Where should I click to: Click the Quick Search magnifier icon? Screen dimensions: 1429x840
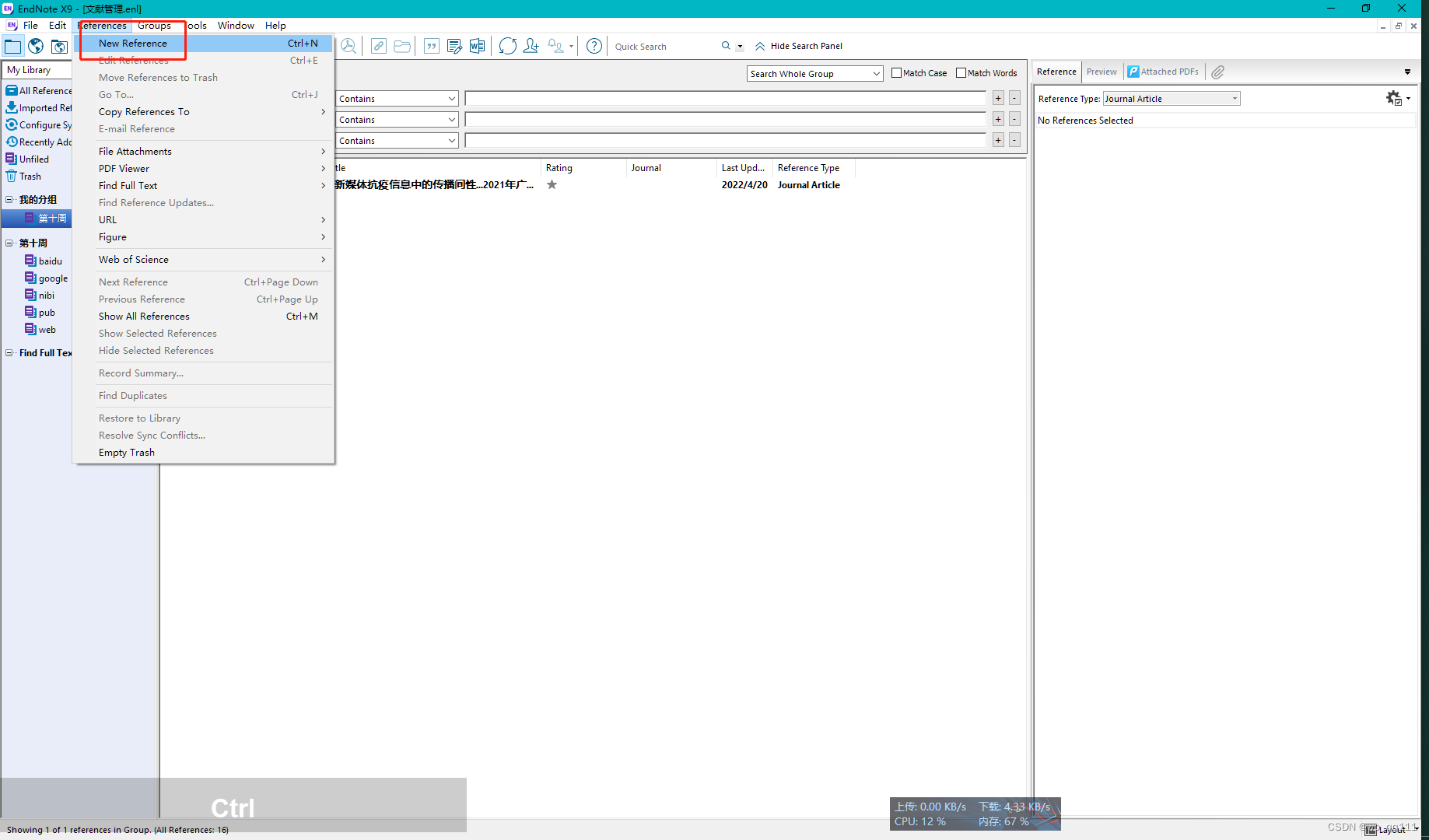pos(726,46)
